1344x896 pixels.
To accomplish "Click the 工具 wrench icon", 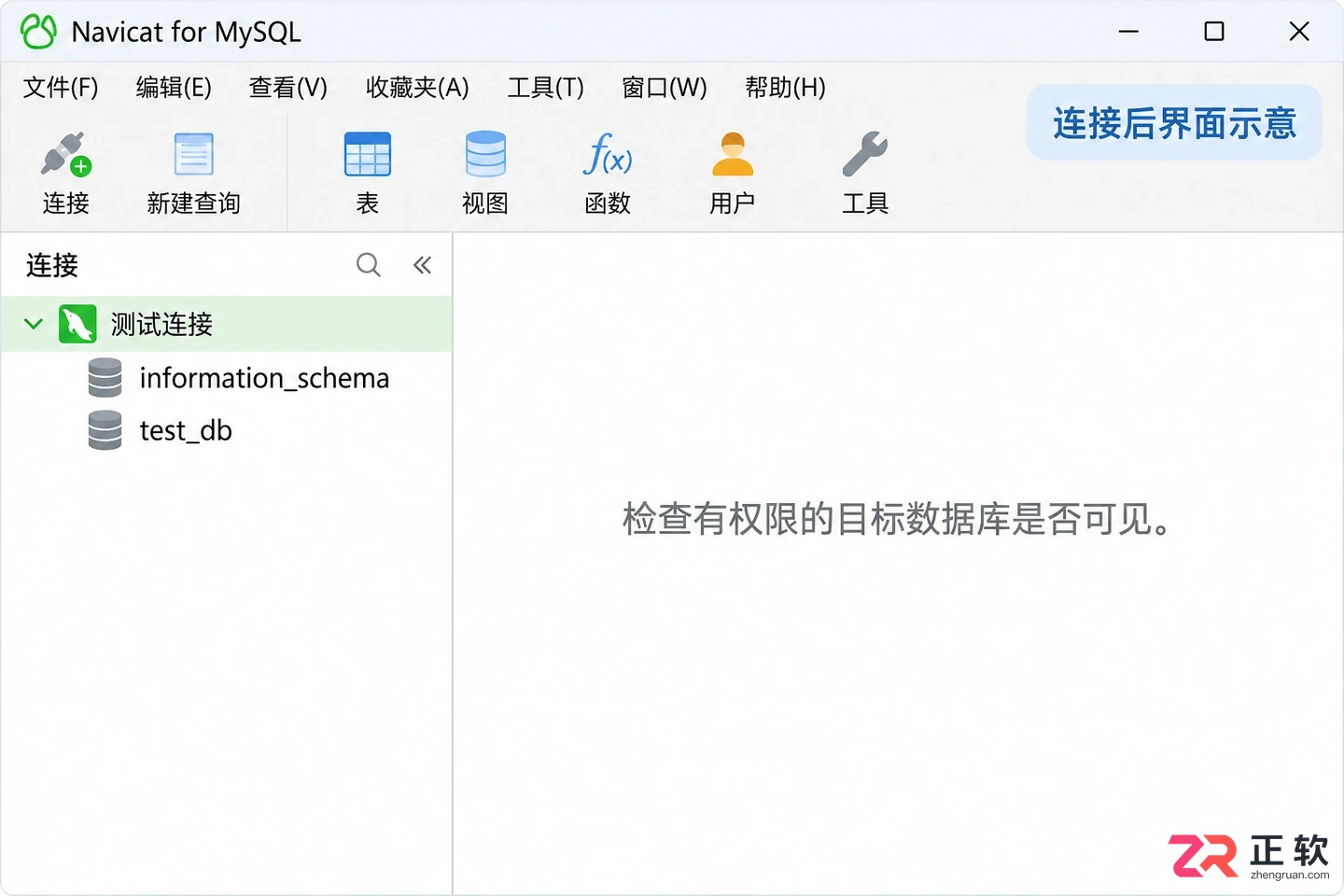I will (x=865, y=154).
